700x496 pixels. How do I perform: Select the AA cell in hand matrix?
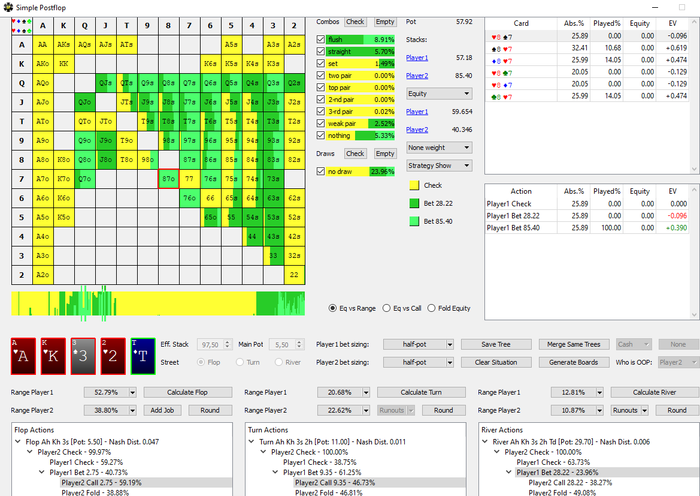pos(42,45)
